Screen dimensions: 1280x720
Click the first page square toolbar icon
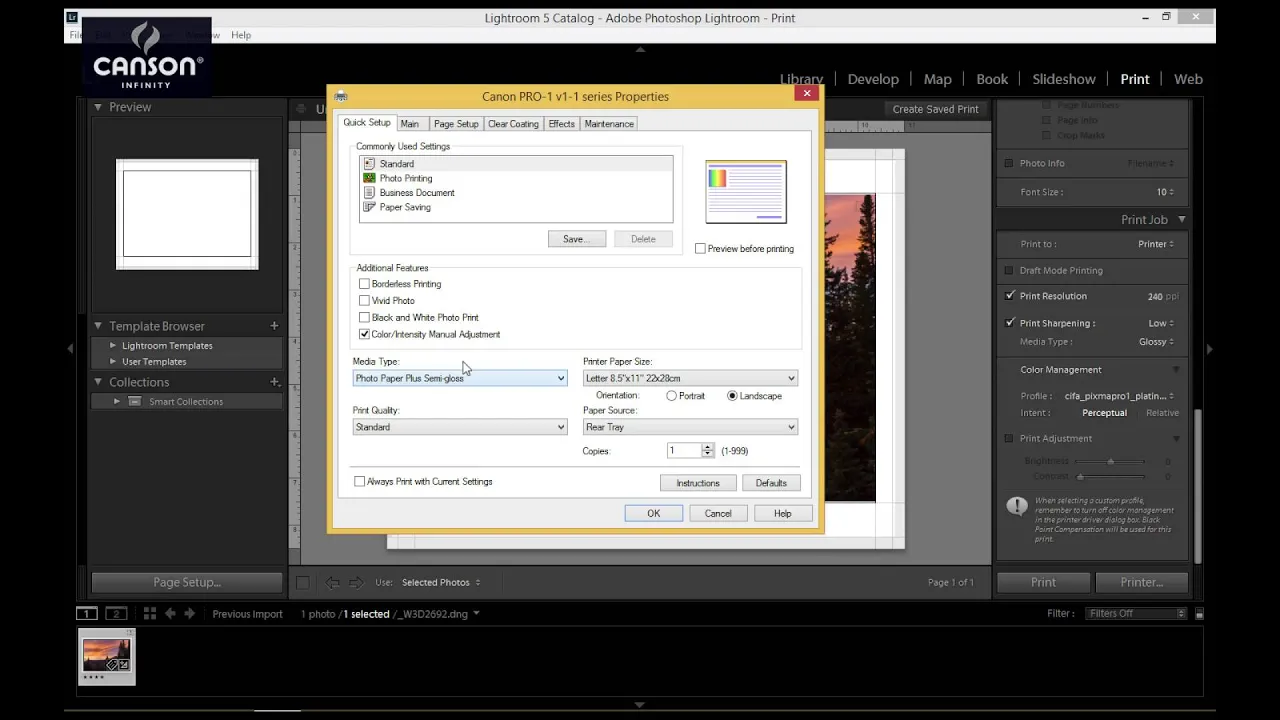click(x=303, y=582)
